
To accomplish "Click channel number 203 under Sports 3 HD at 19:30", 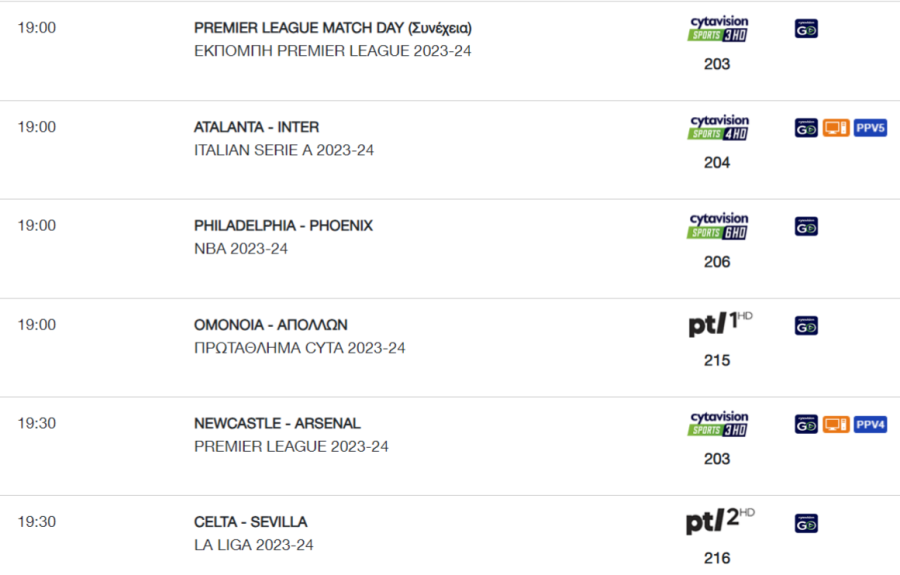I will (x=717, y=459).
